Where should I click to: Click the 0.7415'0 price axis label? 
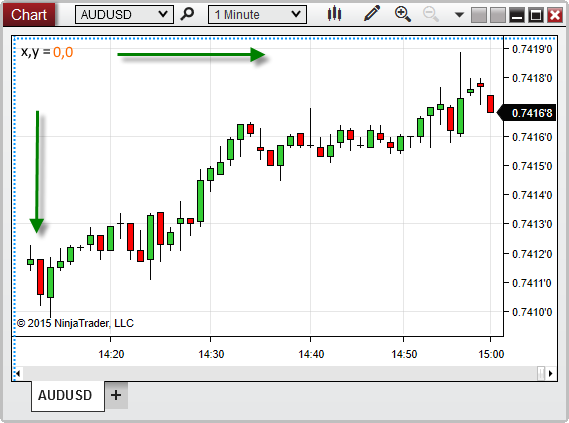click(532, 166)
